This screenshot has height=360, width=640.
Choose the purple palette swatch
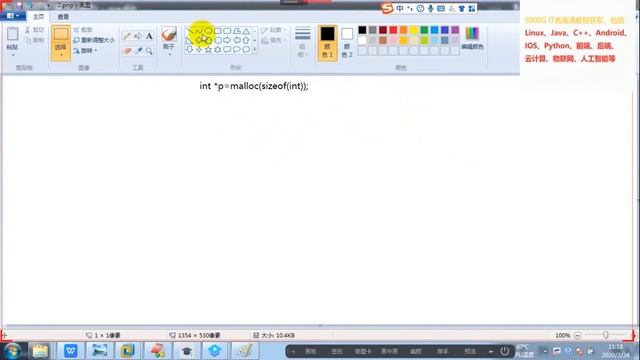(x=455, y=30)
